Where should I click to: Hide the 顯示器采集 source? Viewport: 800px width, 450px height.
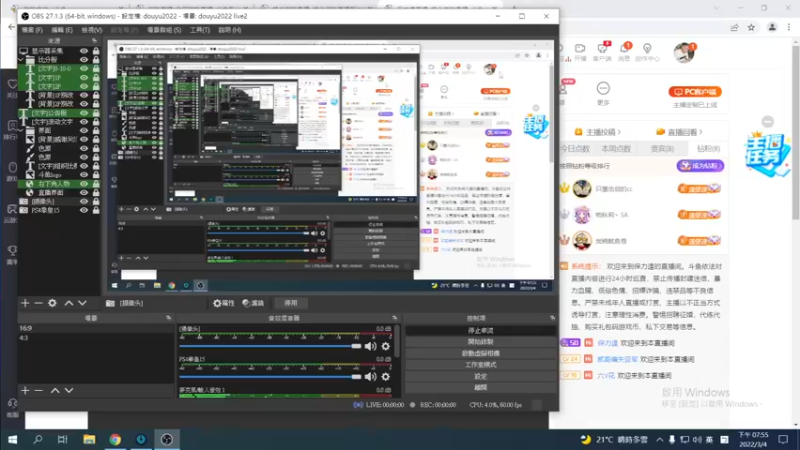point(84,51)
